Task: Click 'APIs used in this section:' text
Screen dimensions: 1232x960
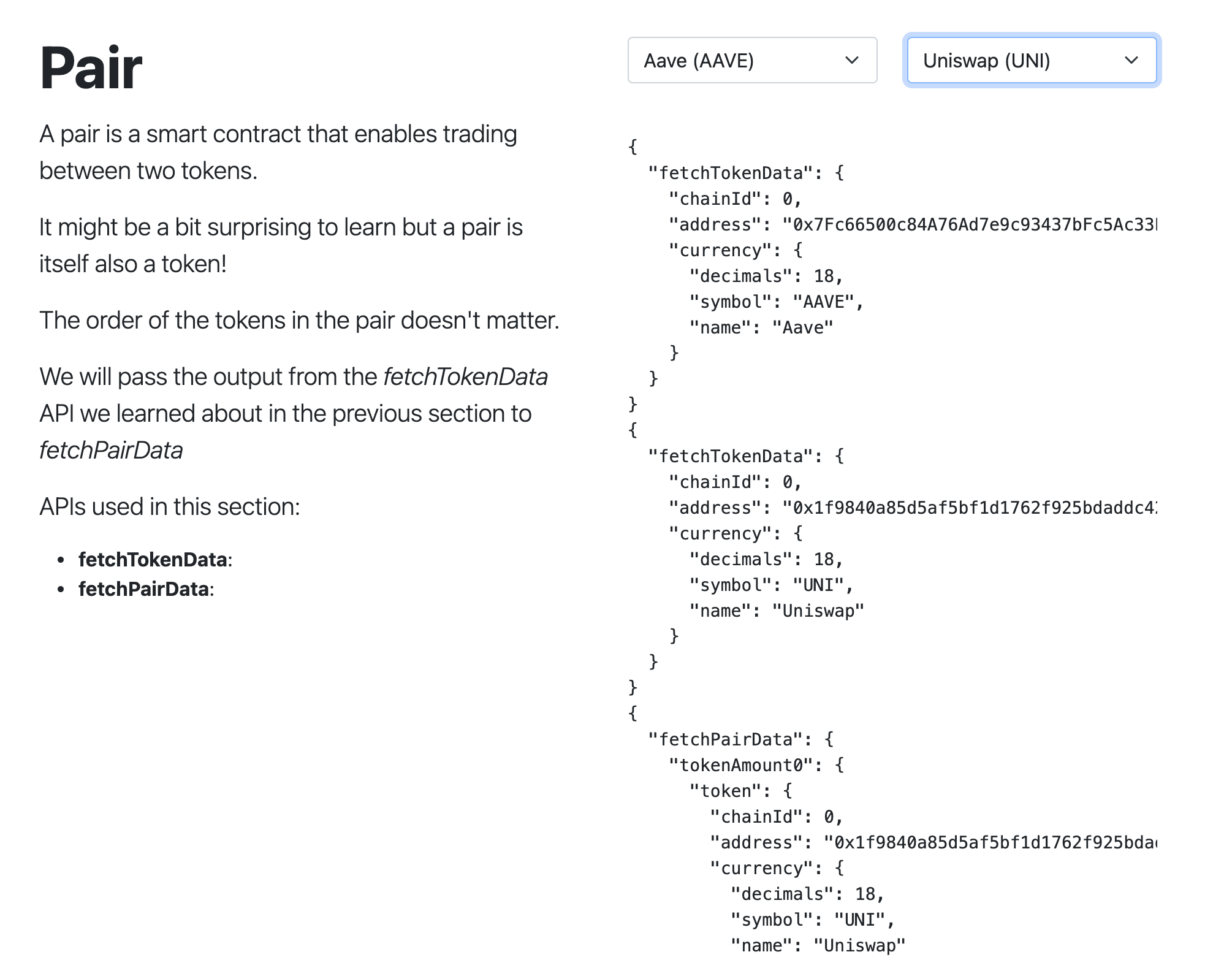Action: pyautogui.click(x=170, y=507)
